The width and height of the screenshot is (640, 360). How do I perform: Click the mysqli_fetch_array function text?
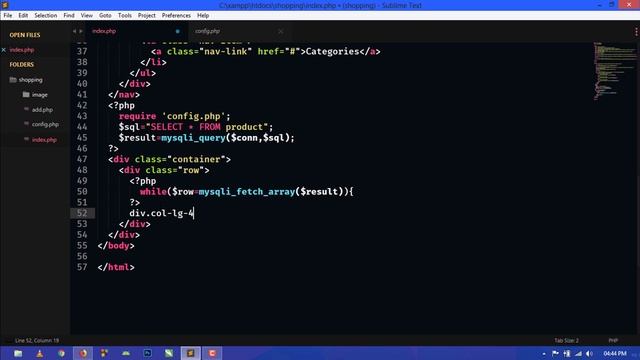click(247, 192)
